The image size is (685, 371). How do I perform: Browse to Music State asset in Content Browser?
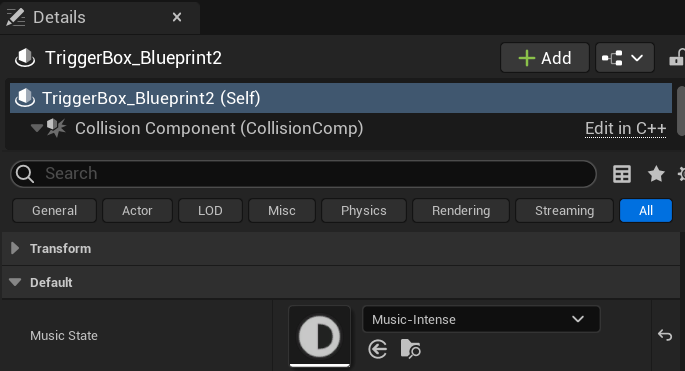pyautogui.click(x=410, y=349)
